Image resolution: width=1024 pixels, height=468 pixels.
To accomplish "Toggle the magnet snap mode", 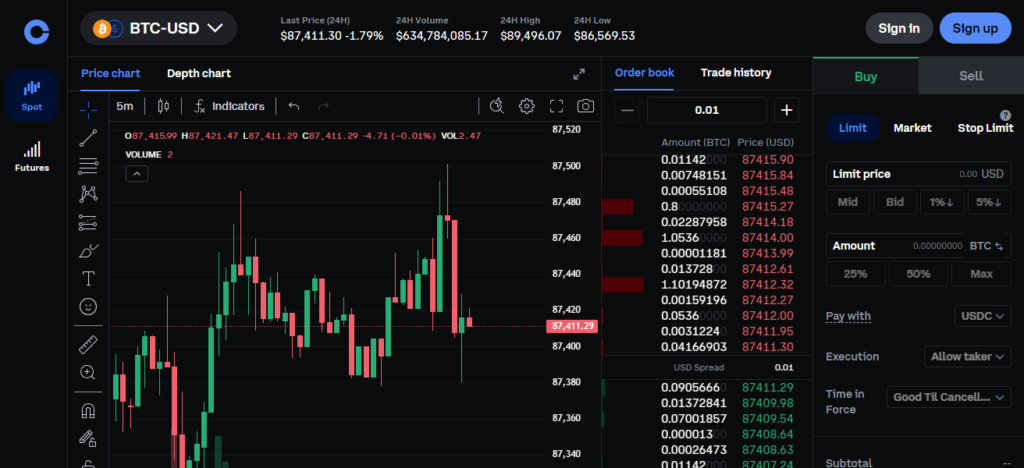I will click(88, 411).
